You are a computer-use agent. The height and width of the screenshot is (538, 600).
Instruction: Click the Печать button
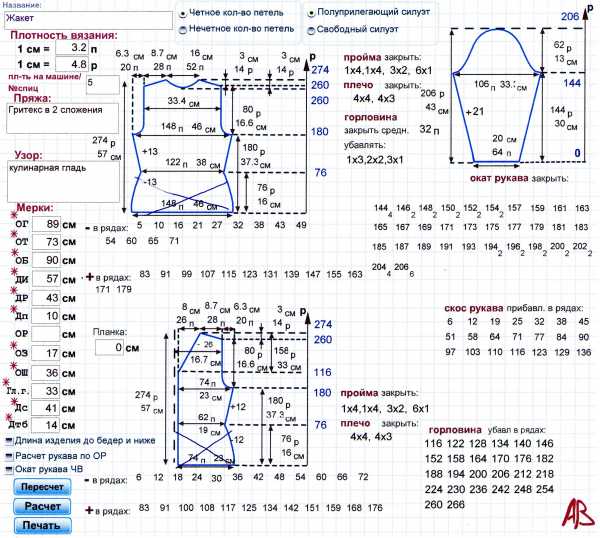click(41, 525)
